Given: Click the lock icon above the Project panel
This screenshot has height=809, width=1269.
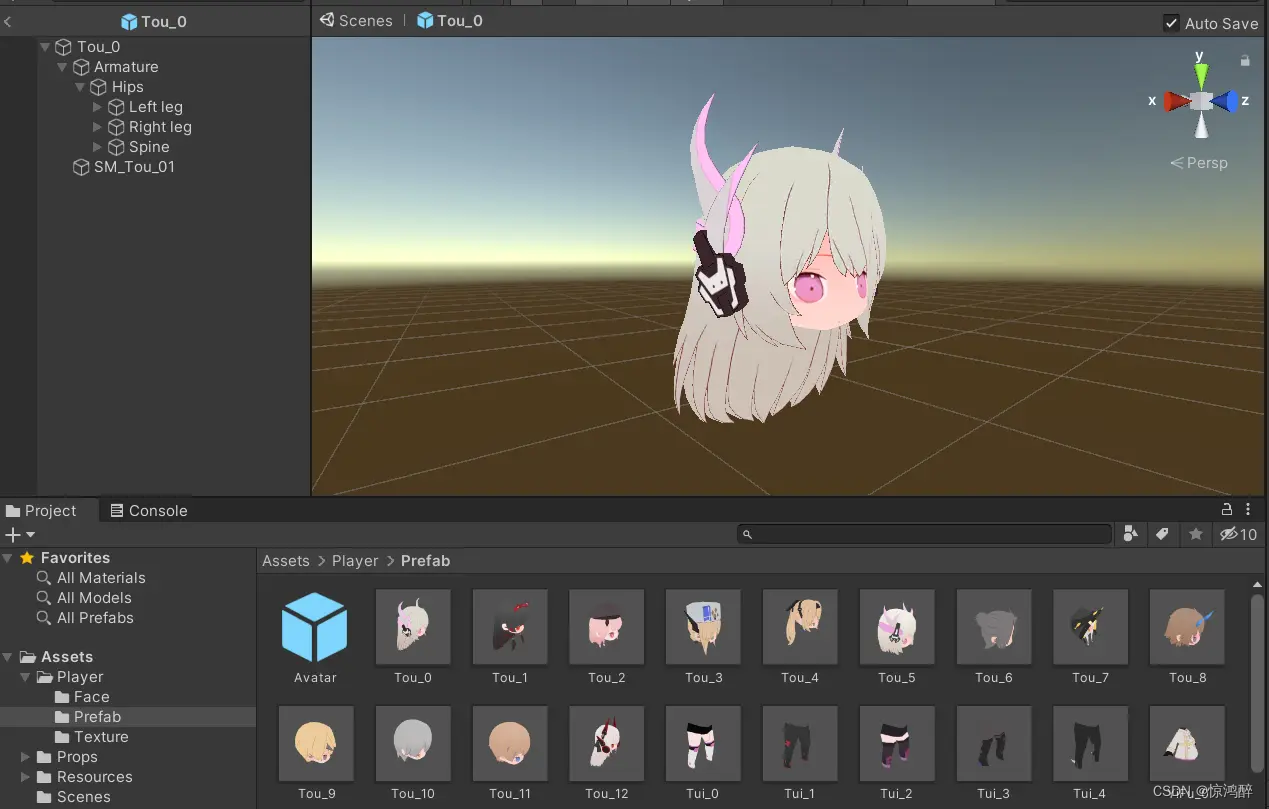Looking at the screenshot, I should (1226, 509).
